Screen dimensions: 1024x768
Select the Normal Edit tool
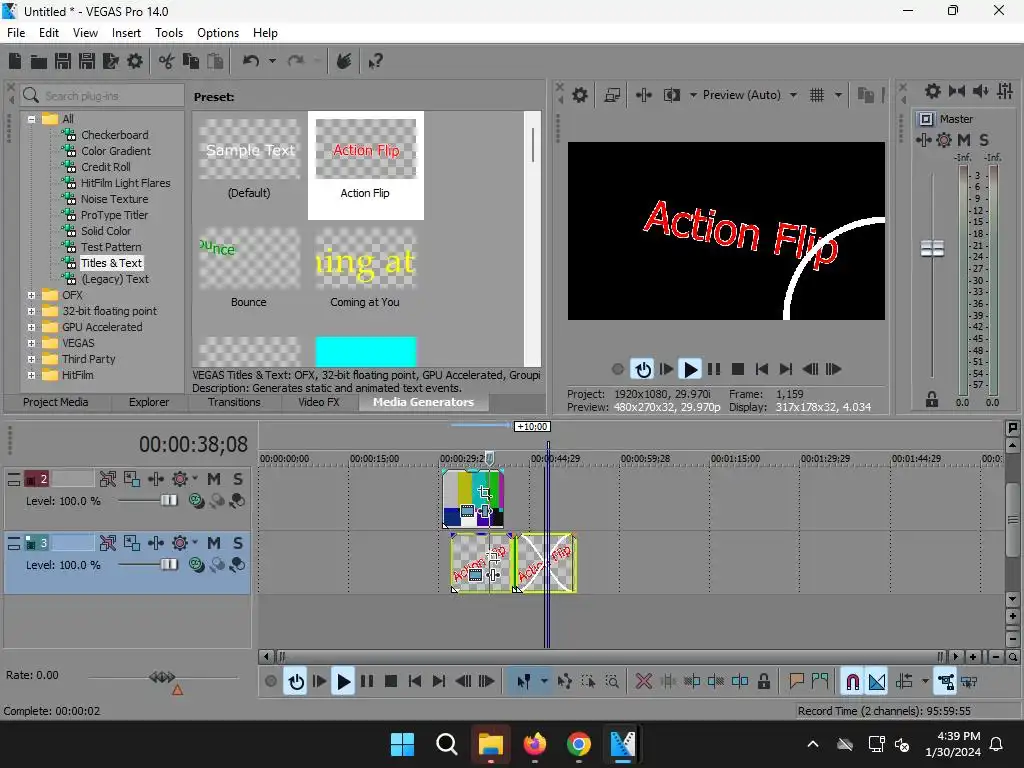524,681
